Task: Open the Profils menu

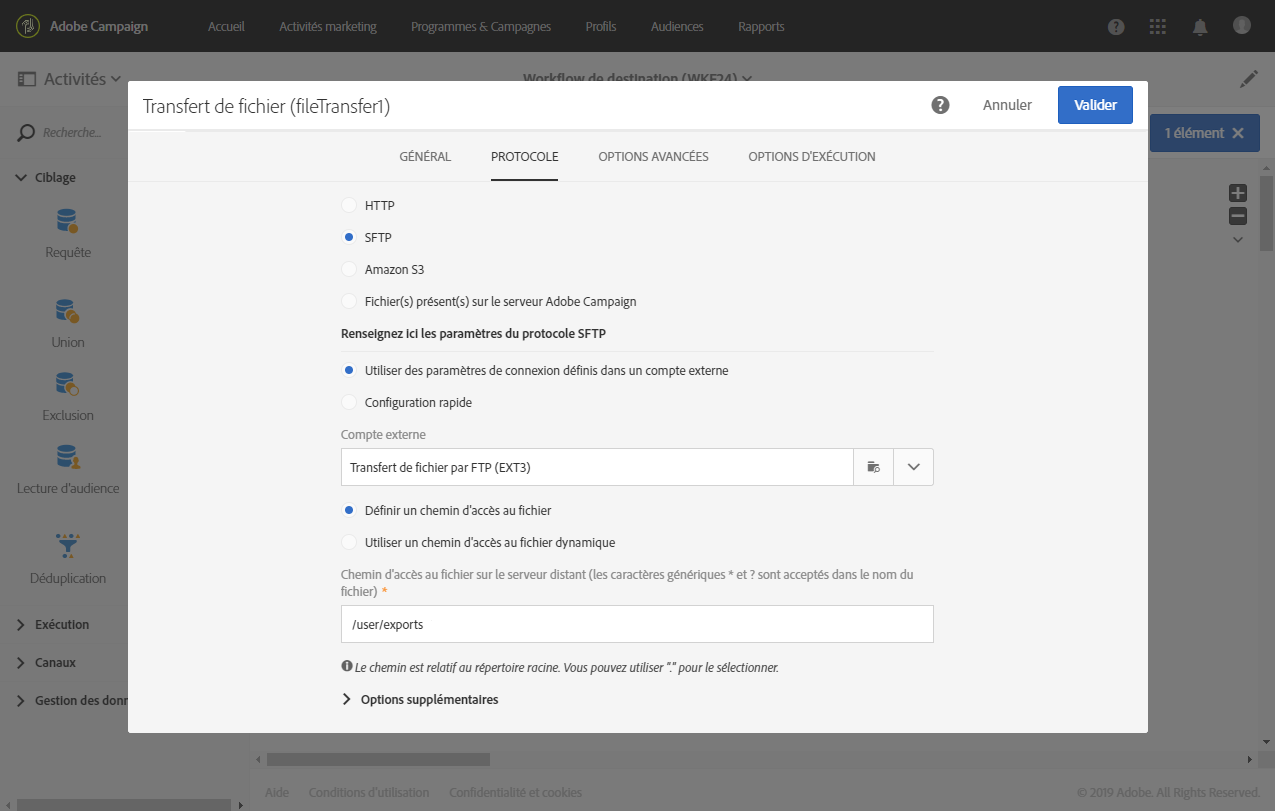Action: point(601,27)
